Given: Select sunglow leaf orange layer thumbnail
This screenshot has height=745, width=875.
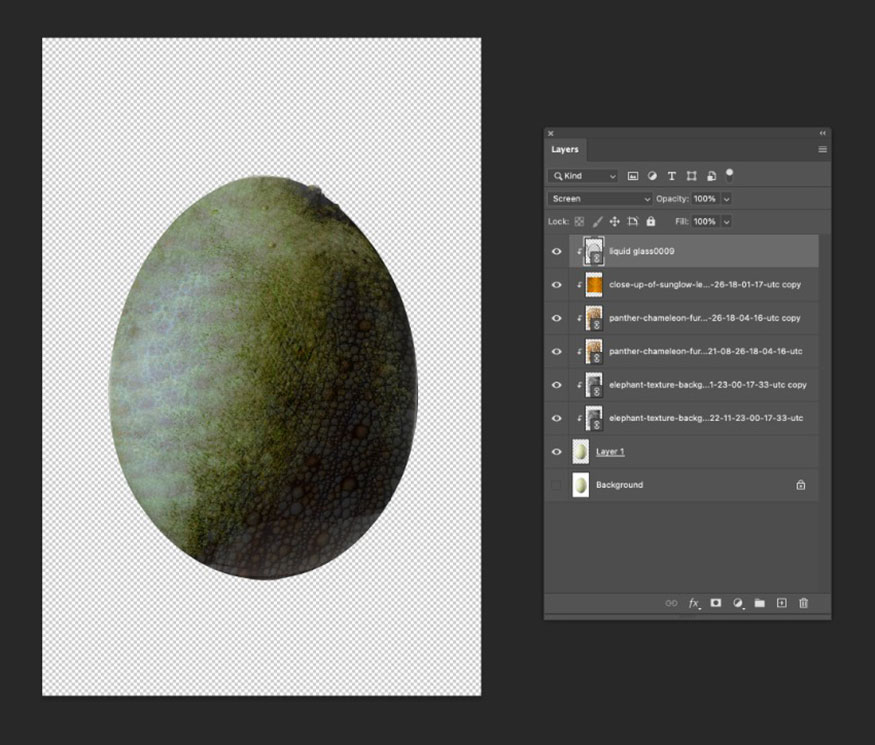Looking at the screenshot, I should point(594,285).
